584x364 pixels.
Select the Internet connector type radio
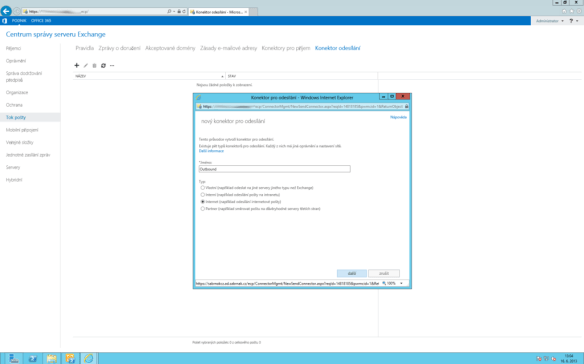pos(203,202)
